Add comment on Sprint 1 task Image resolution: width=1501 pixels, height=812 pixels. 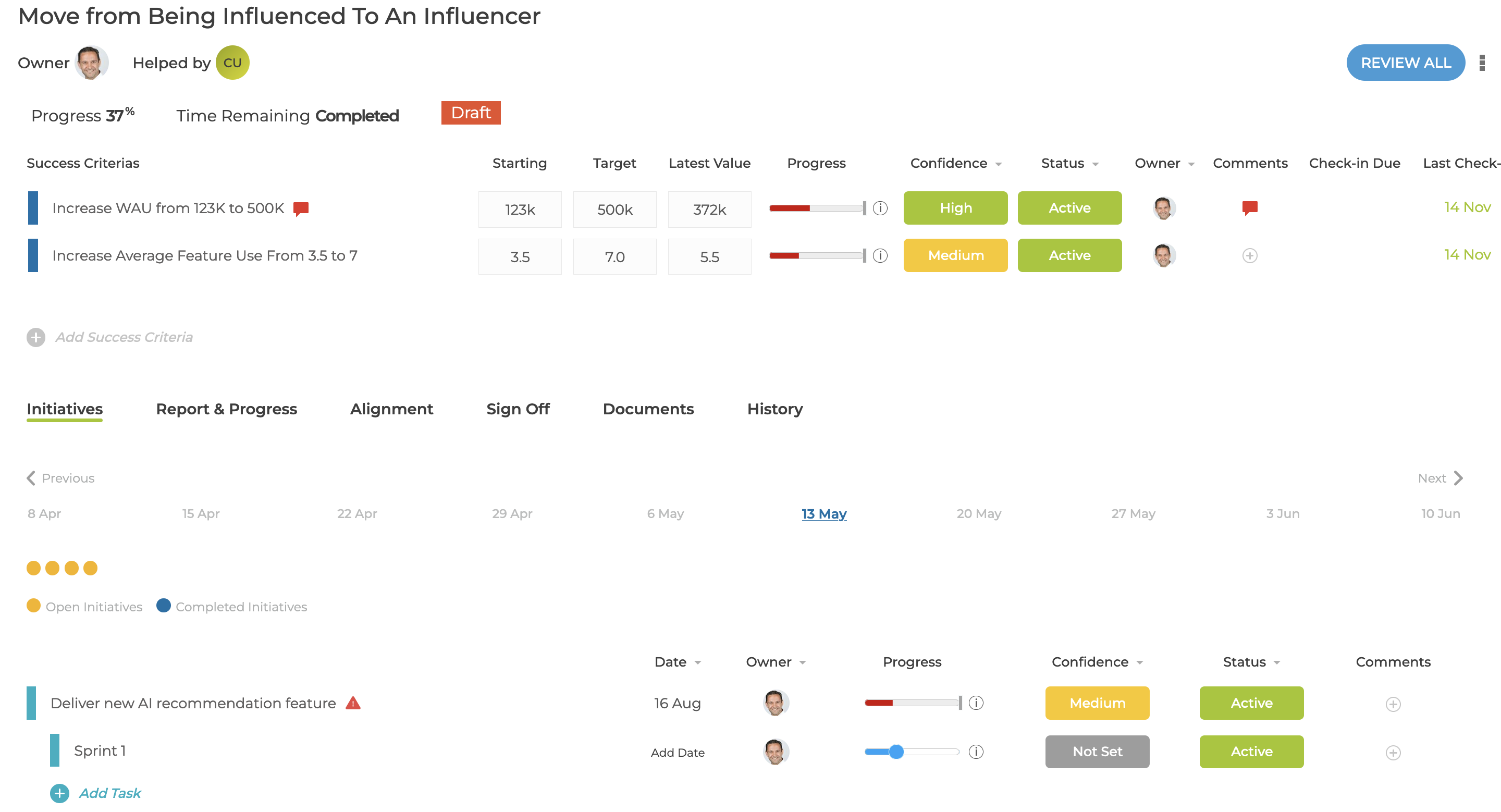coord(1393,752)
